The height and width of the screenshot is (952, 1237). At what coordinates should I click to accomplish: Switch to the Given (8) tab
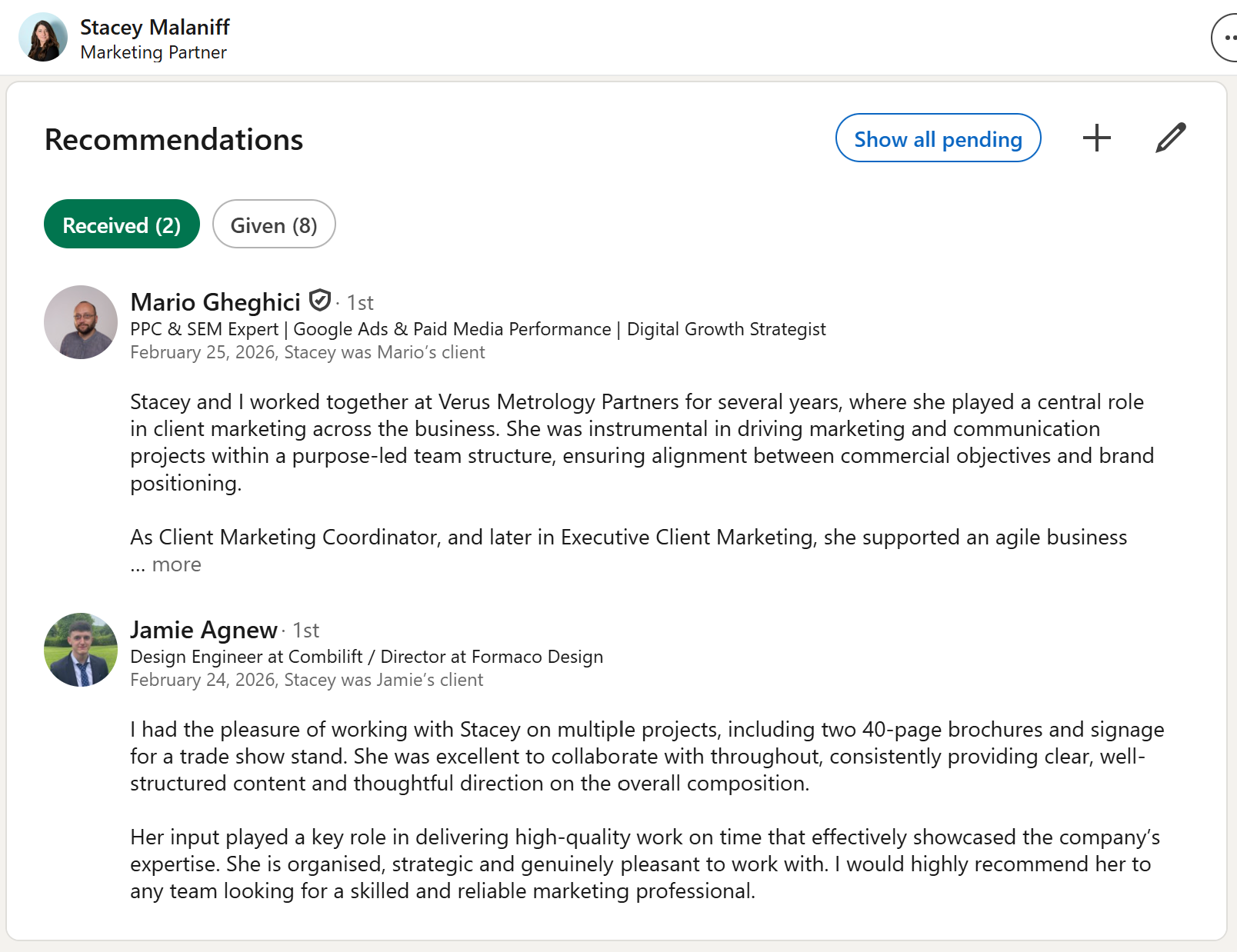tap(274, 225)
